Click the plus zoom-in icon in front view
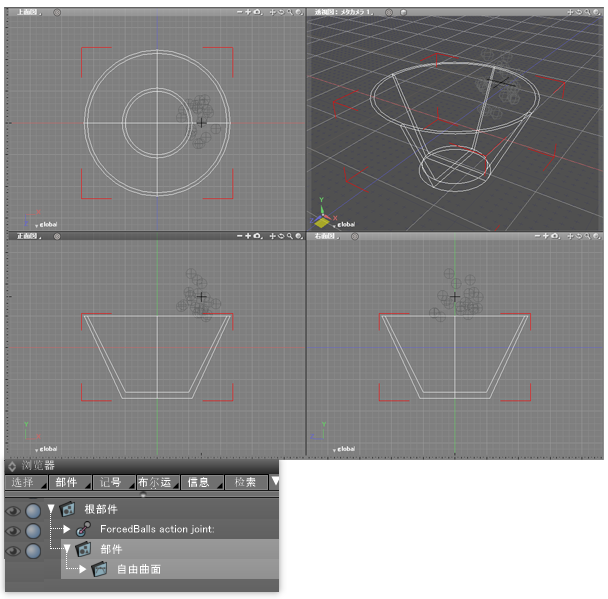608x599 pixels. (247, 236)
